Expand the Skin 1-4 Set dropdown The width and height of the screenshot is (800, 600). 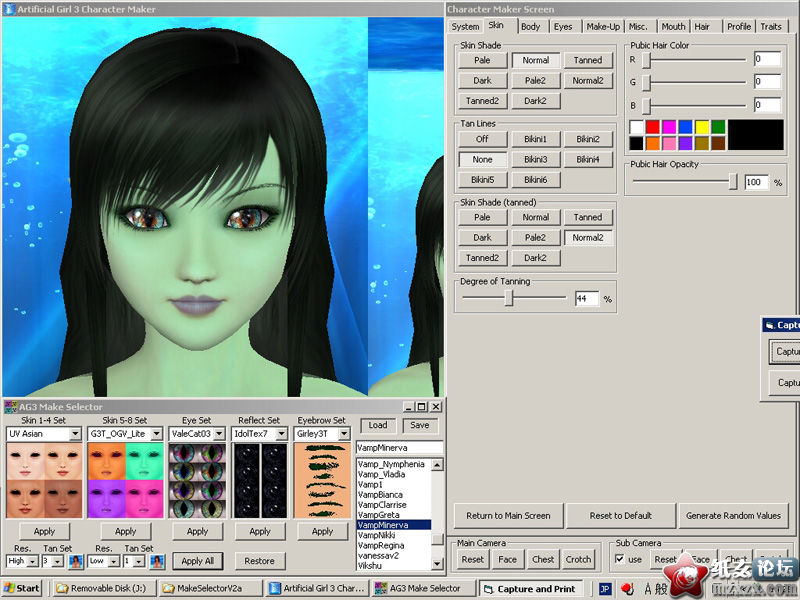click(75, 434)
